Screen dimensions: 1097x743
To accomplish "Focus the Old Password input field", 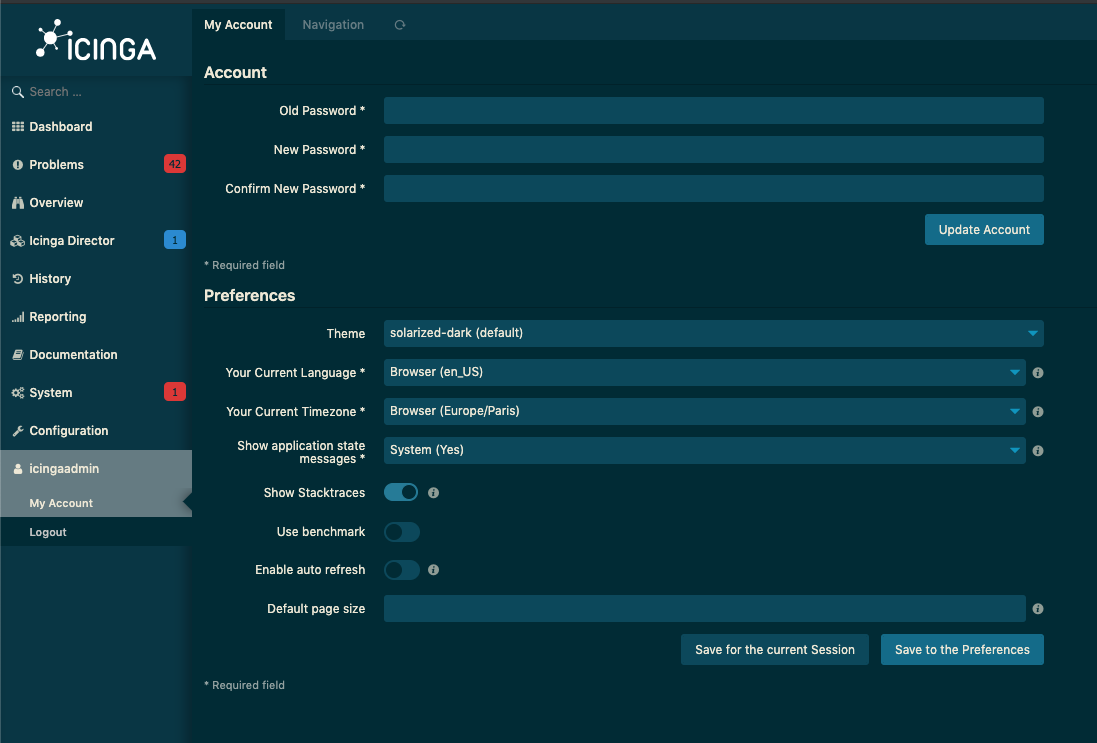I will [714, 111].
